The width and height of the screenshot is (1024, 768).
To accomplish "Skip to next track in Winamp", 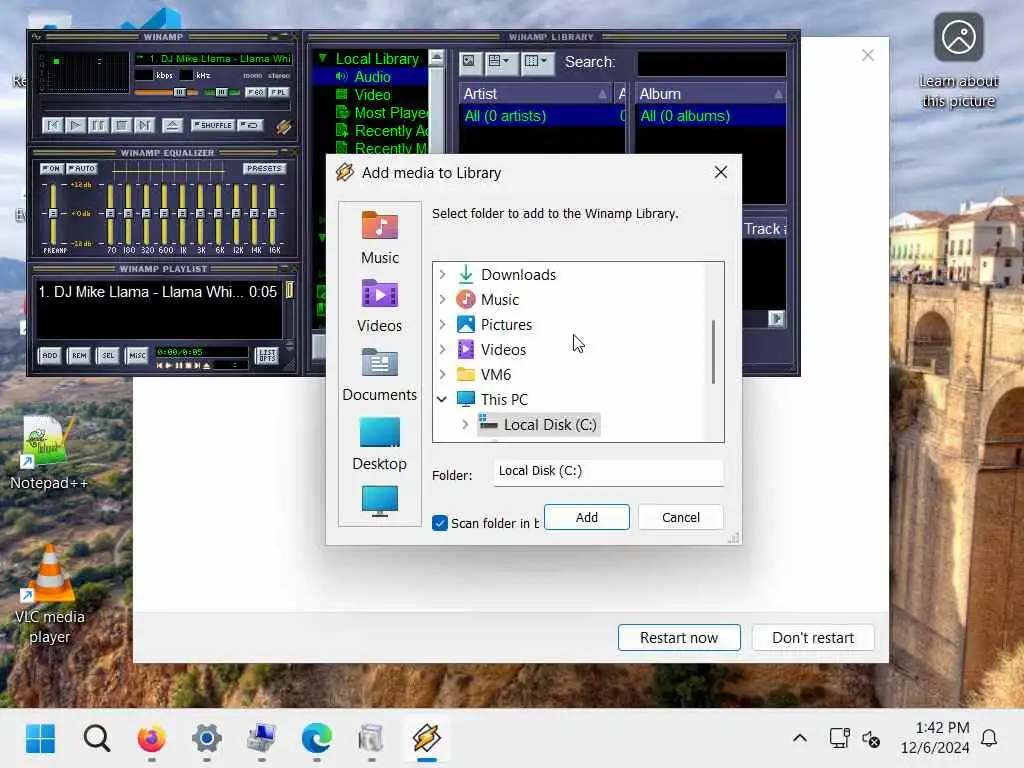I will (x=144, y=125).
